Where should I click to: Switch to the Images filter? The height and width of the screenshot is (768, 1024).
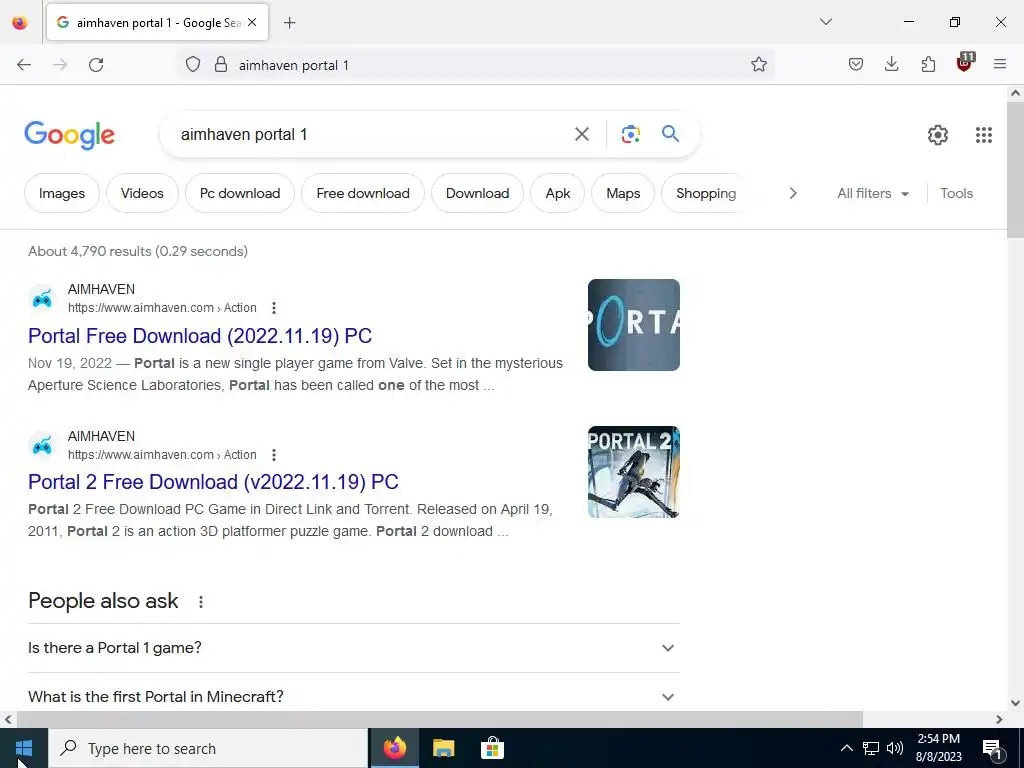[x=62, y=193]
